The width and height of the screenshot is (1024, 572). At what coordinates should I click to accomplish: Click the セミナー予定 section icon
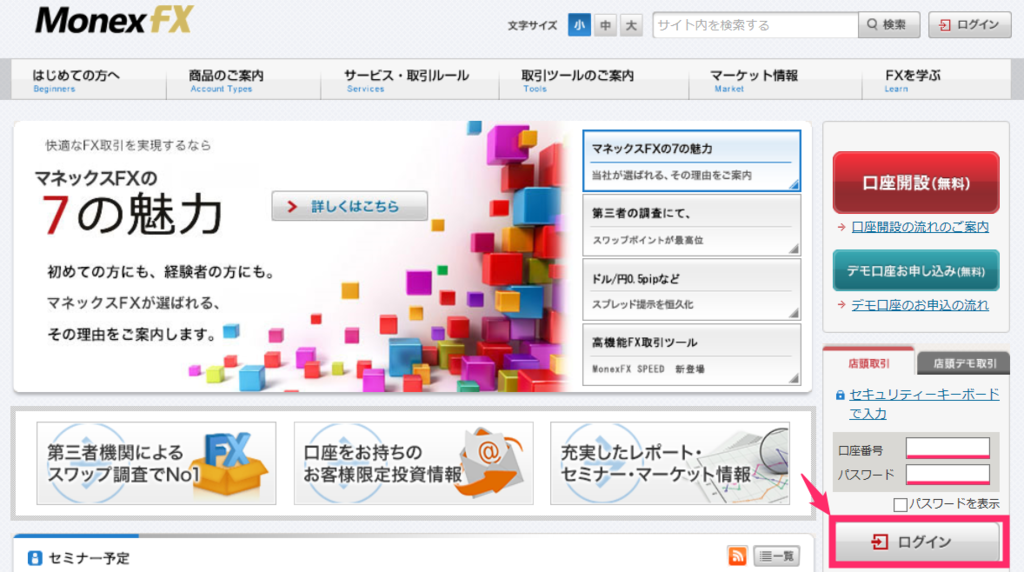pos(35,558)
